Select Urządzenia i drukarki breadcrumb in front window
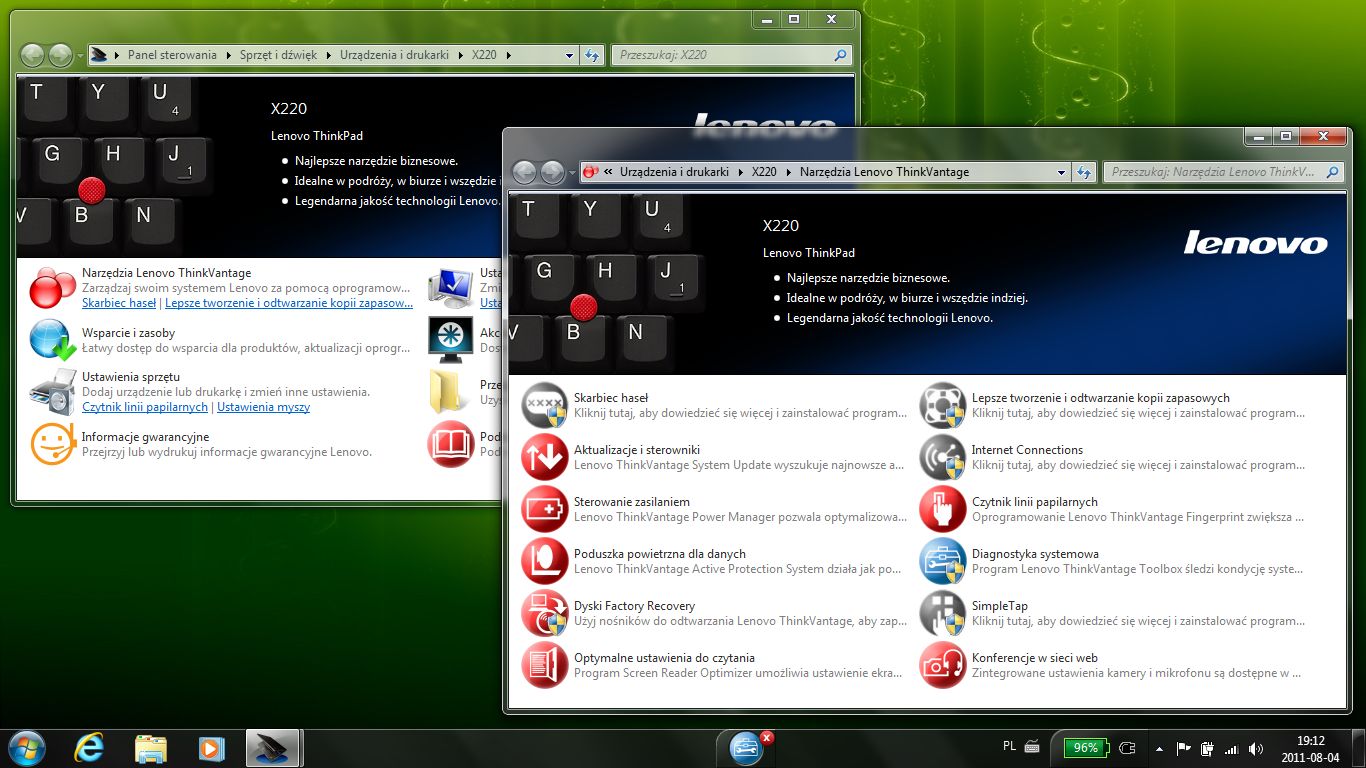The height and width of the screenshot is (768, 1366). pos(674,172)
